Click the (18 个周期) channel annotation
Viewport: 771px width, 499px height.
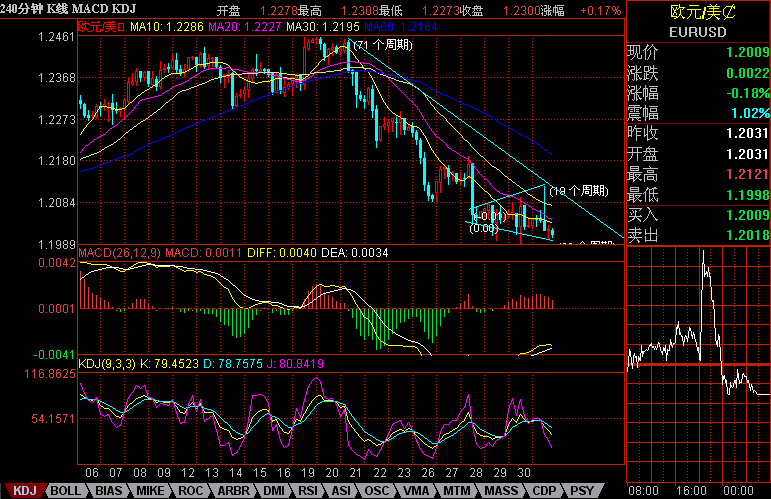pos(579,191)
